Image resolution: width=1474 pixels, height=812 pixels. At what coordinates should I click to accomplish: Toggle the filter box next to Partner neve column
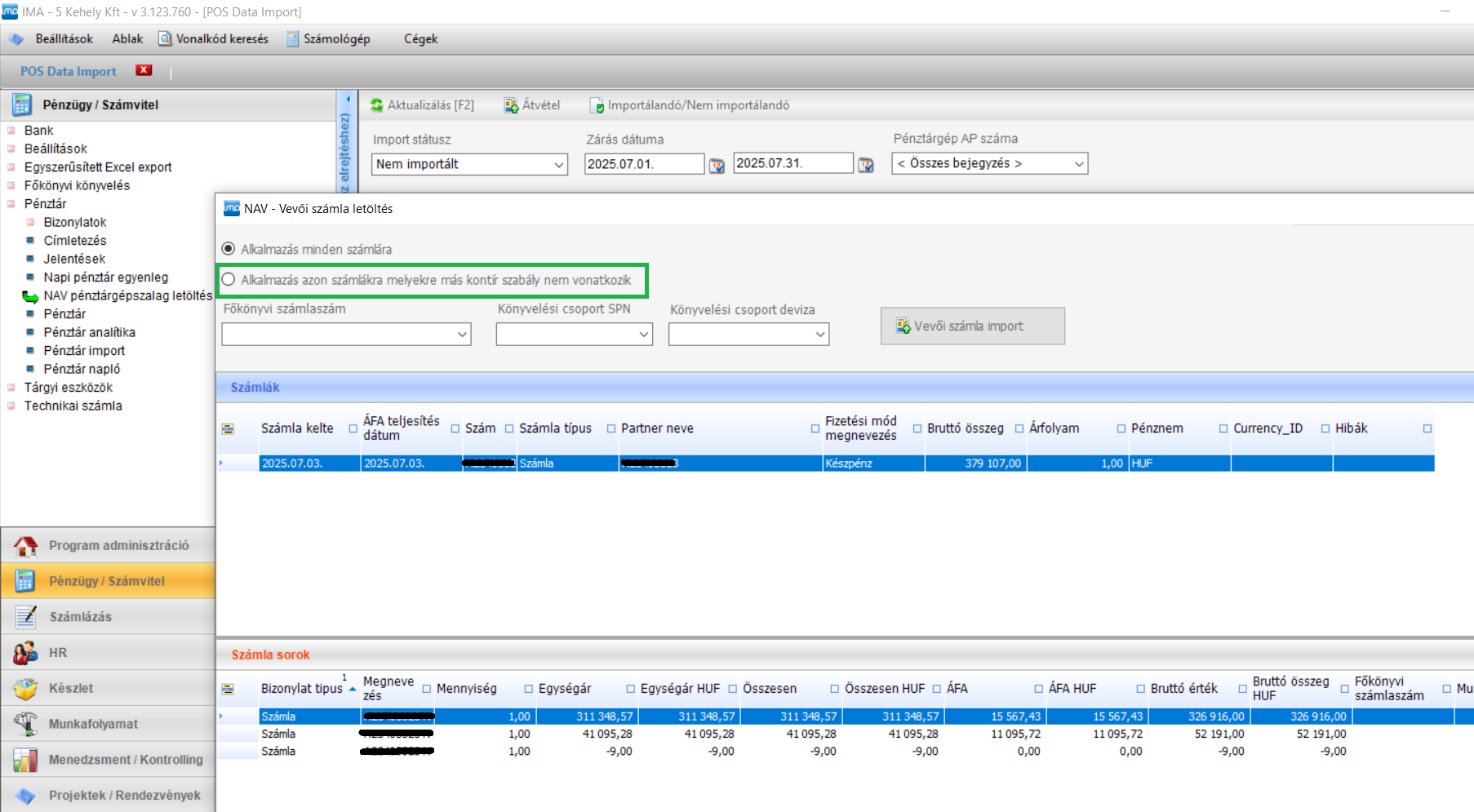pyautogui.click(x=815, y=429)
